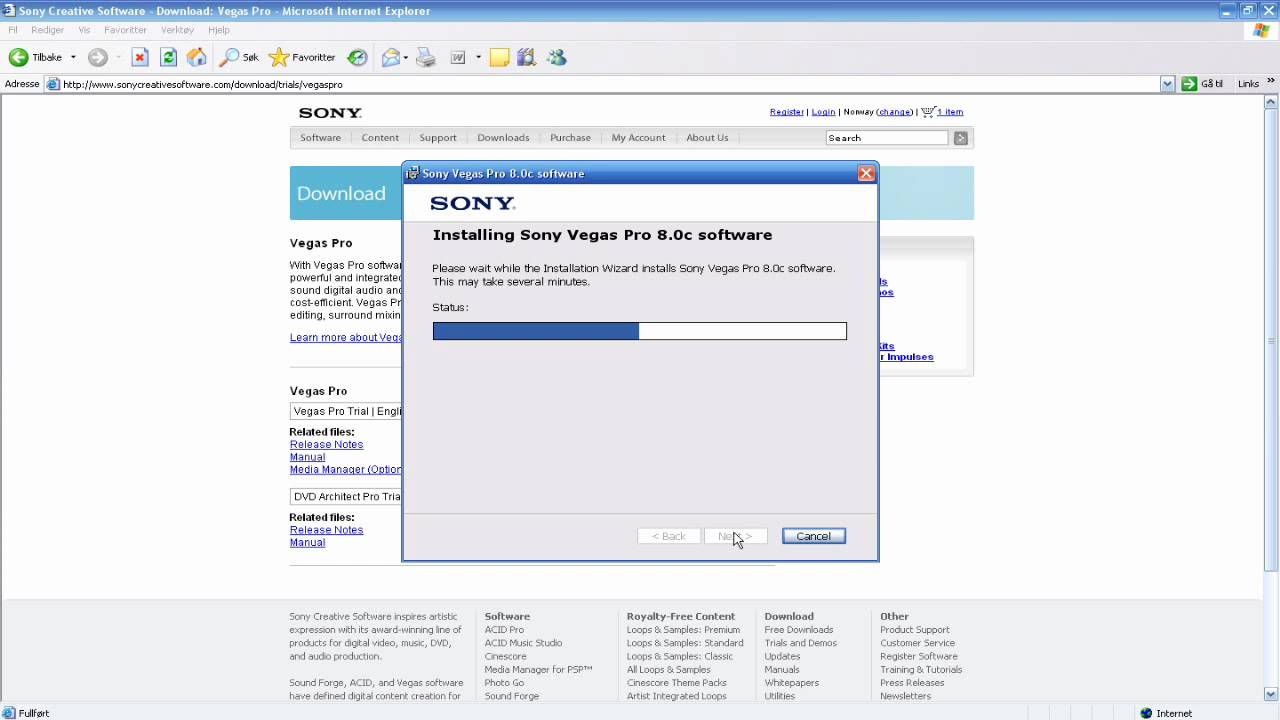
Task: Click the Internet zone status bar icon
Action: coord(1146,713)
